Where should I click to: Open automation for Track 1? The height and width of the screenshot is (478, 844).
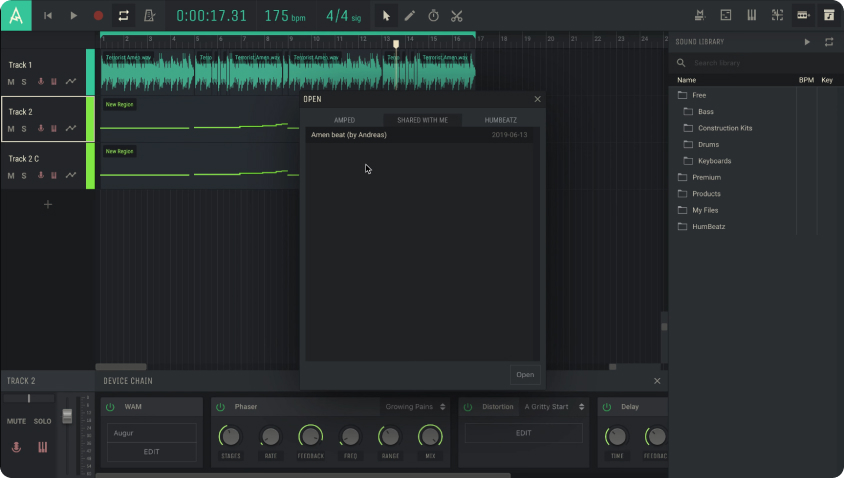point(71,82)
